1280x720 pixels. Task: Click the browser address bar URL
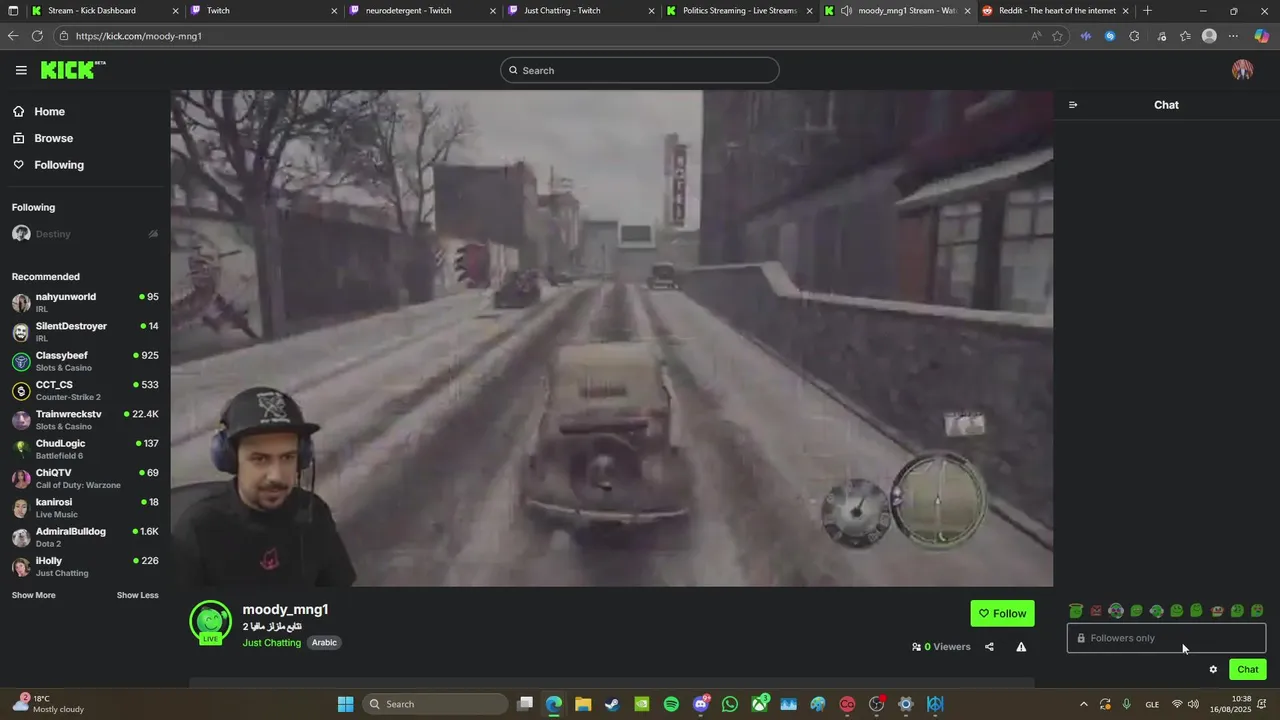click(138, 36)
